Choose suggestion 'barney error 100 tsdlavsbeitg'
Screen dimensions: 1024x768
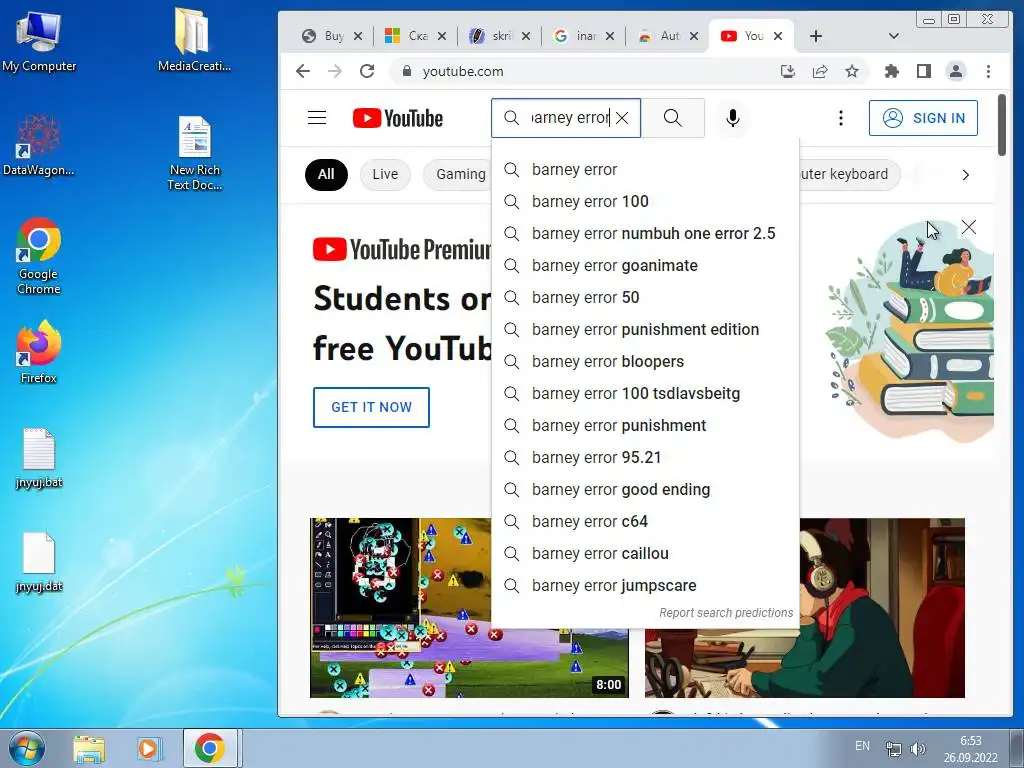coord(645,394)
